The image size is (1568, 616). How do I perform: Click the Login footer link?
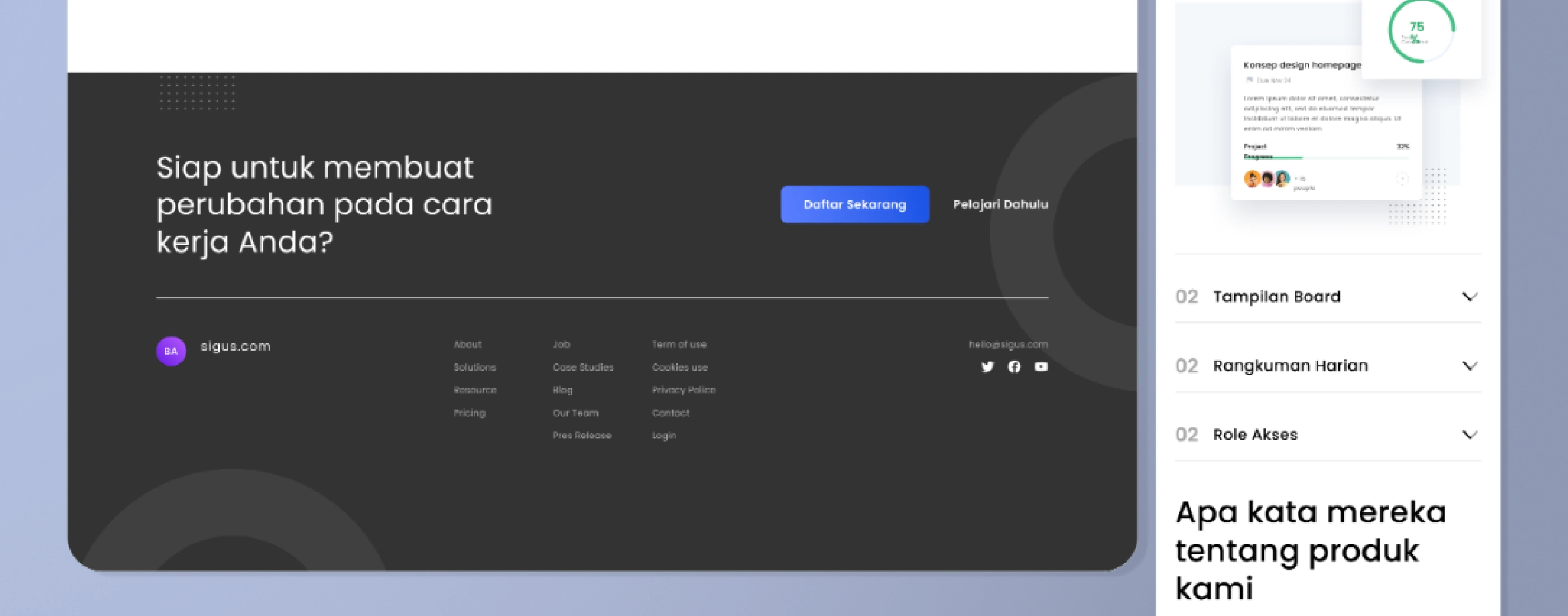click(664, 436)
